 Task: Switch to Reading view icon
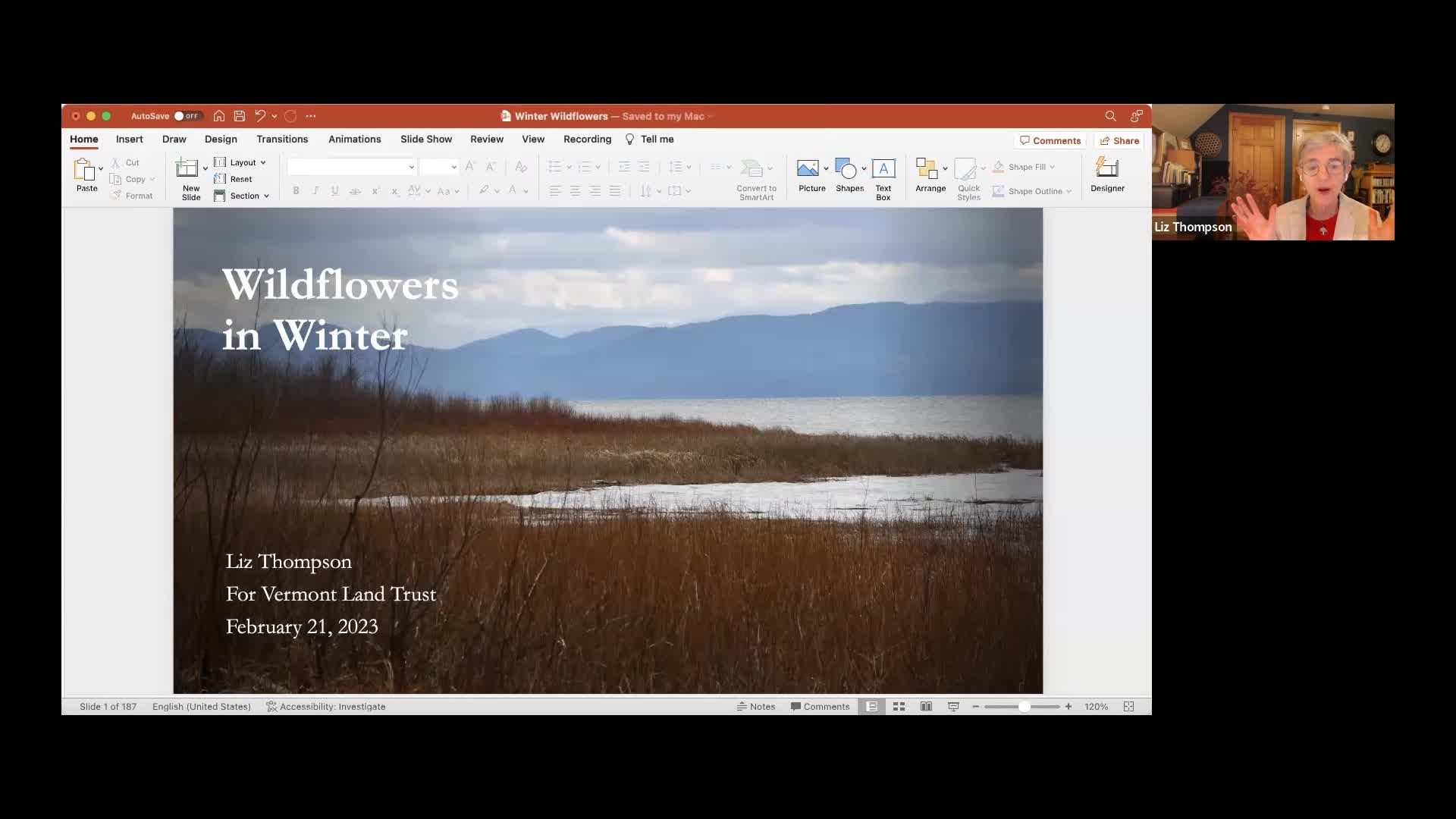926,707
